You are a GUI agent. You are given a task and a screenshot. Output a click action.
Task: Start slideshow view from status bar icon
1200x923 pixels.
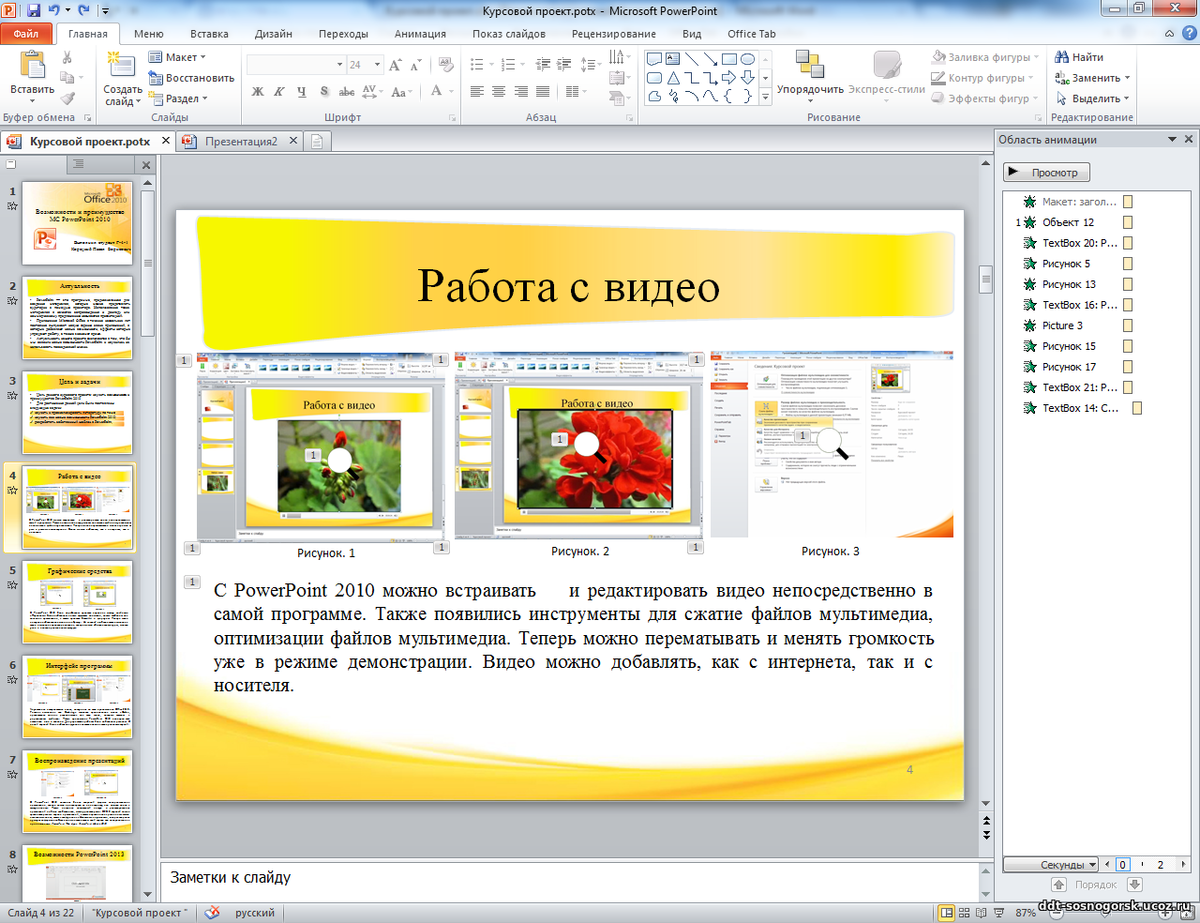(x=1000, y=912)
